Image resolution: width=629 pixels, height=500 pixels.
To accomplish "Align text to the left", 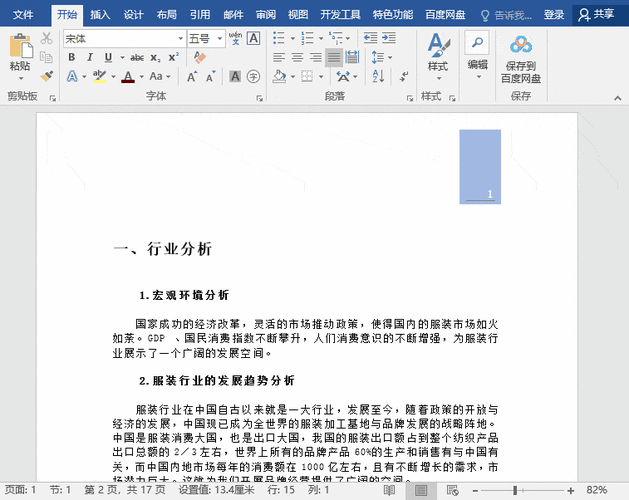I will click(279, 57).
